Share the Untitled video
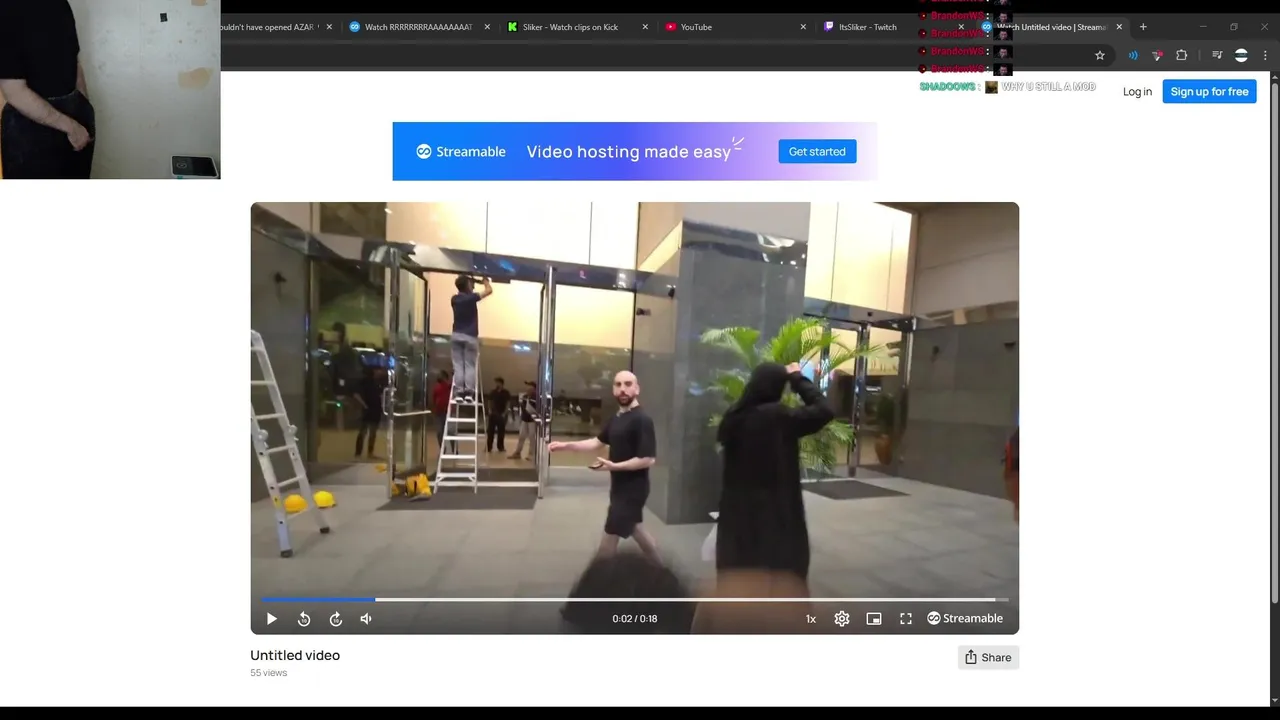Image resolution: width=1280 pixels, height=720 pixels. click(988, 657)
